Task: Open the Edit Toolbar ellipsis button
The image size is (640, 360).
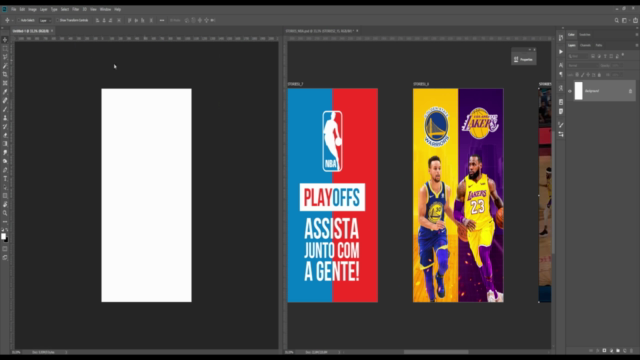Action: tap(5, 222)
